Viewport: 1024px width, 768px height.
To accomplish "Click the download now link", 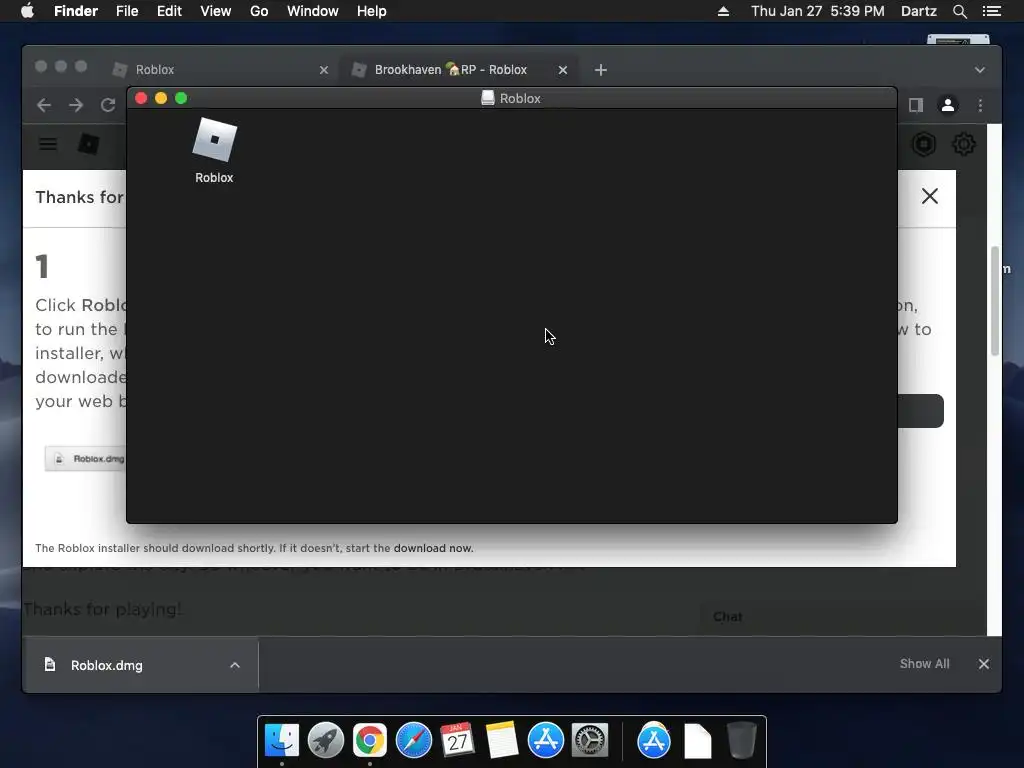I will 432,548.
